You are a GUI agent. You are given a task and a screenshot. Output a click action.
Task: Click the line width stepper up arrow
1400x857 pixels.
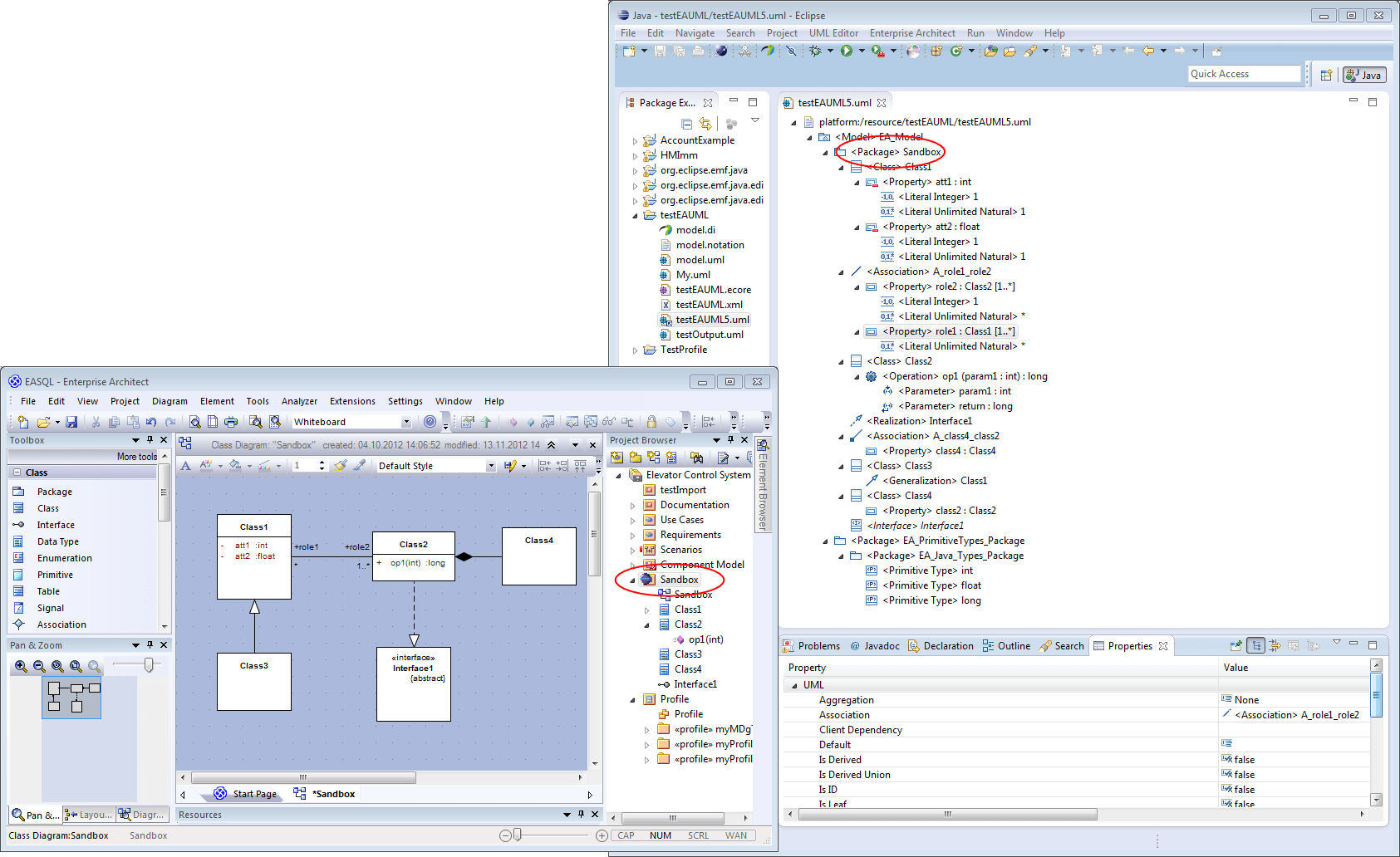322,463
